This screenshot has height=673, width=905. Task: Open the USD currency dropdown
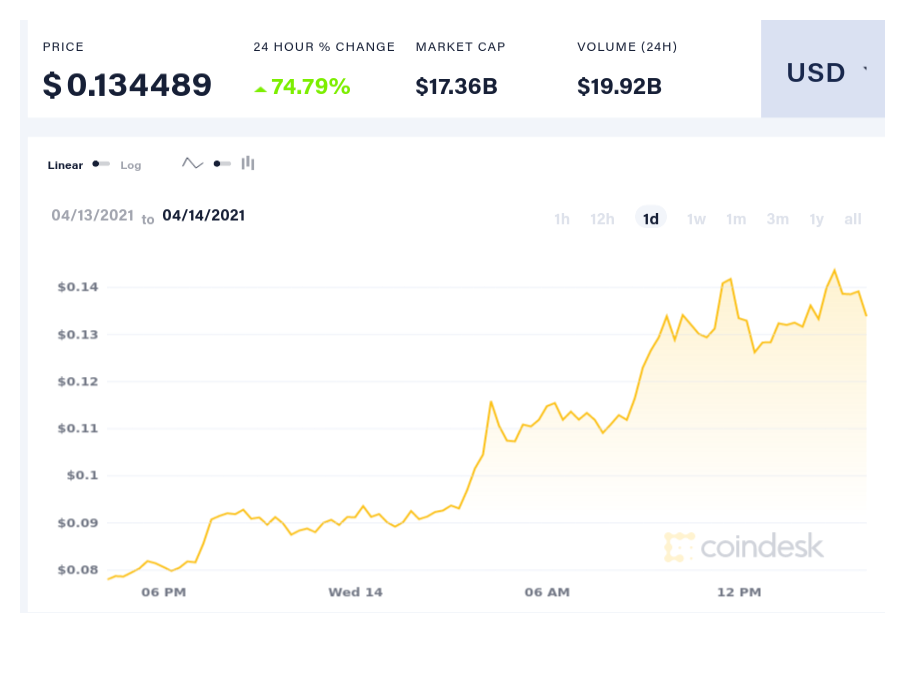(822, 73)
